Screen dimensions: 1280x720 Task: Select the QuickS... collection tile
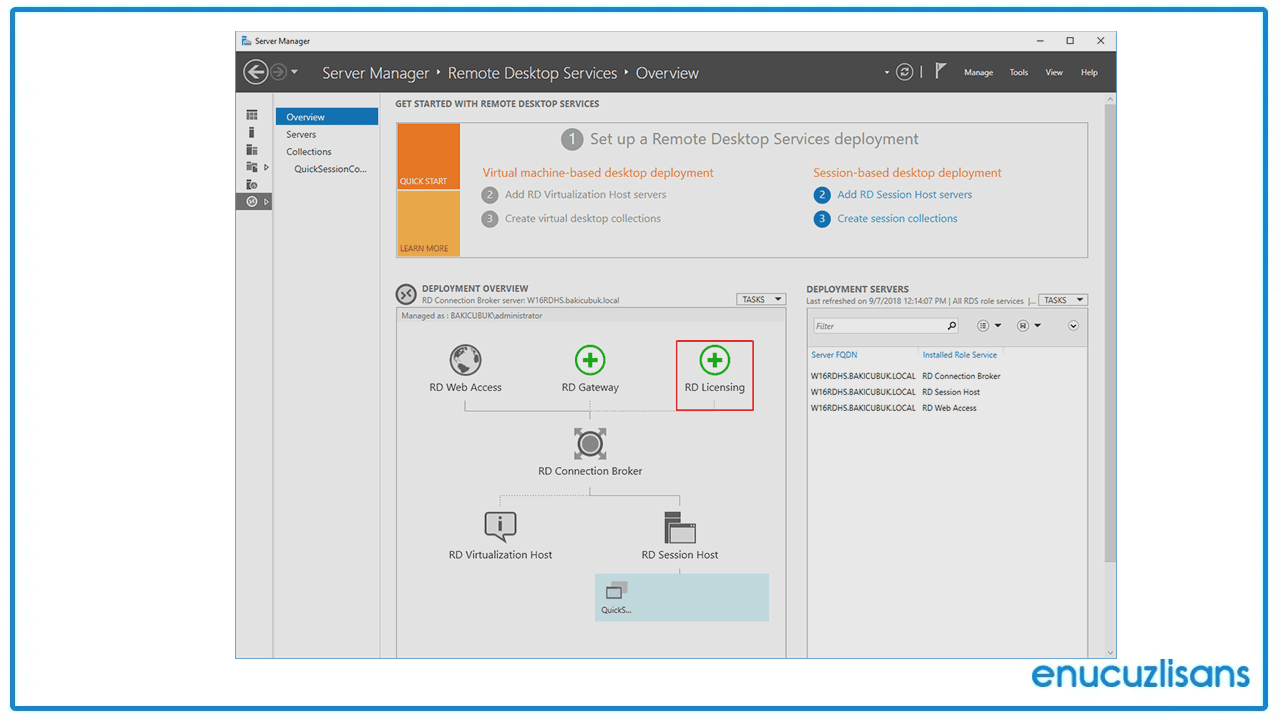pos(682,597)
